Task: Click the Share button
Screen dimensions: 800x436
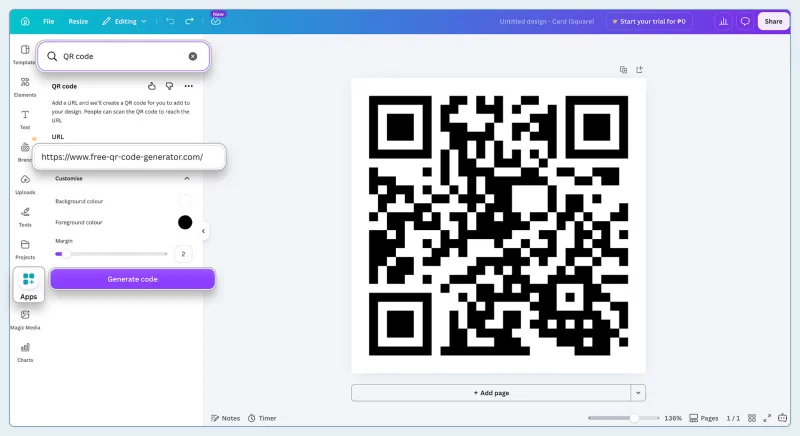Action: [x=773, y=21]
